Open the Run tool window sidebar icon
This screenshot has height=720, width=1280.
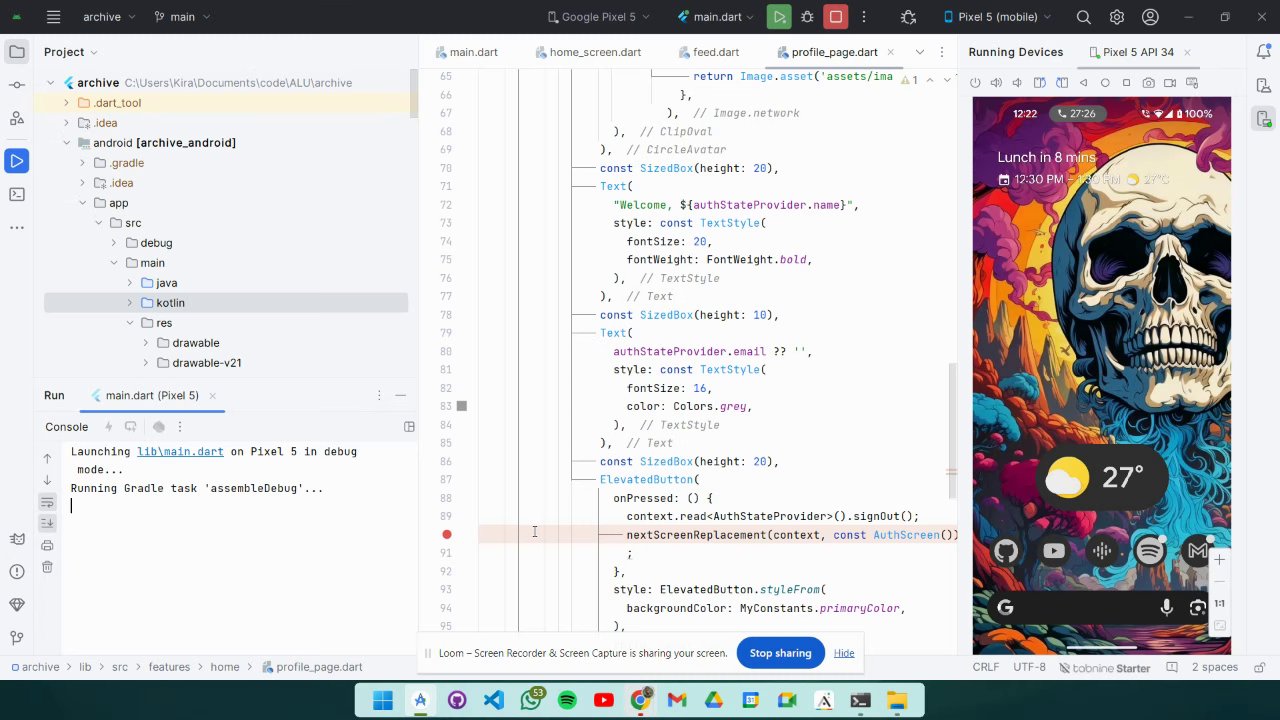pyautogui.click(x=16, y=160)
